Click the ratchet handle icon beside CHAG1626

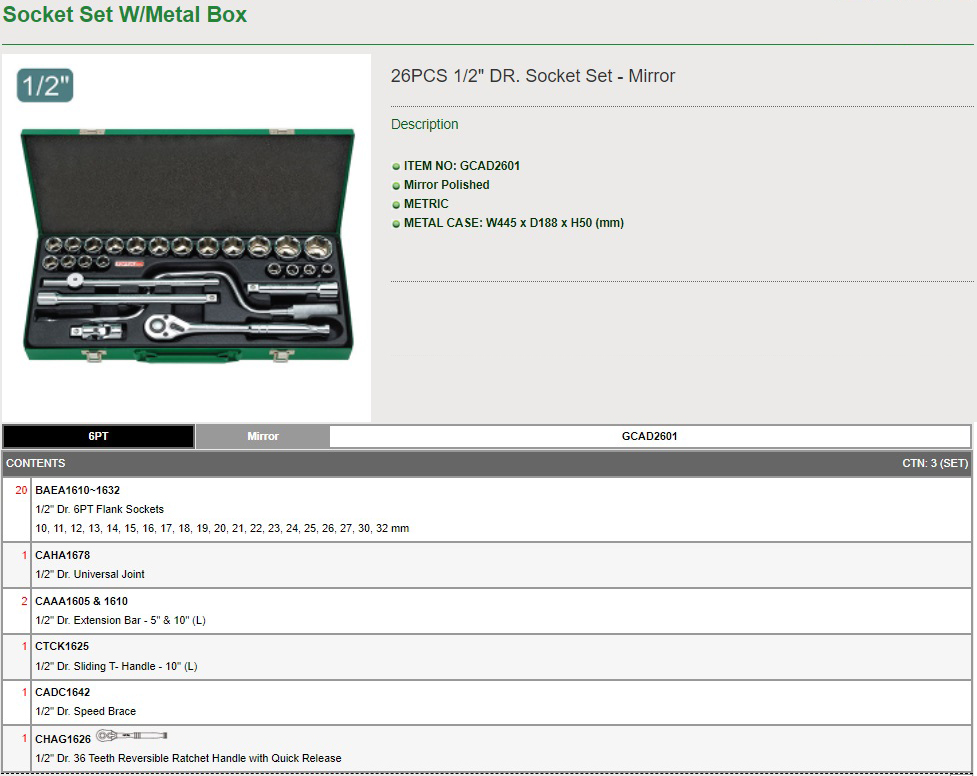pyautogui.click(x=131, y=736)
